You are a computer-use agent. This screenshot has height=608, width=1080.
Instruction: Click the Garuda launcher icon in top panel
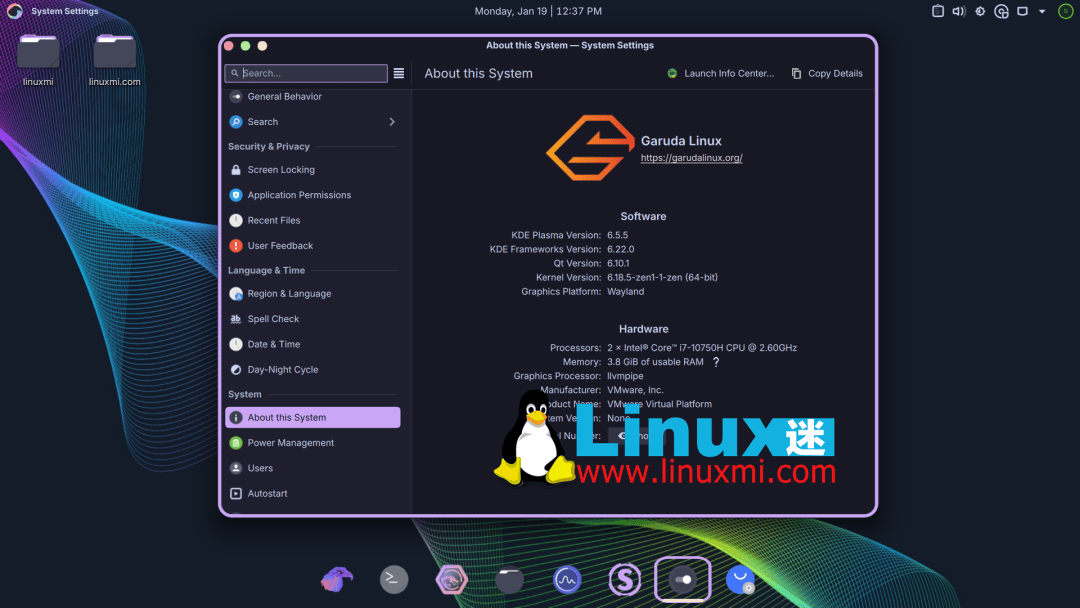[14, 11]
